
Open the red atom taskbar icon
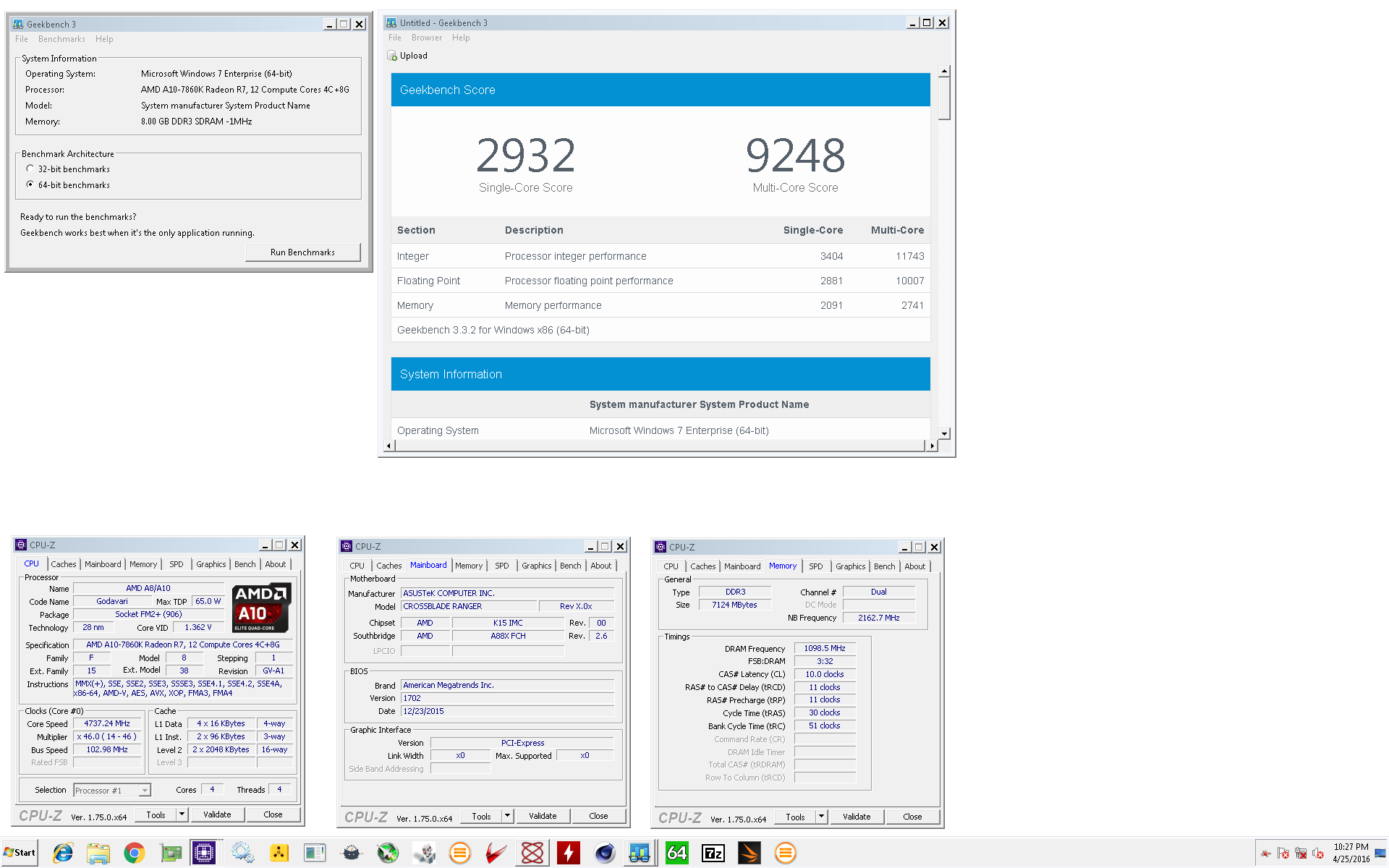click(x=532, y=854)
